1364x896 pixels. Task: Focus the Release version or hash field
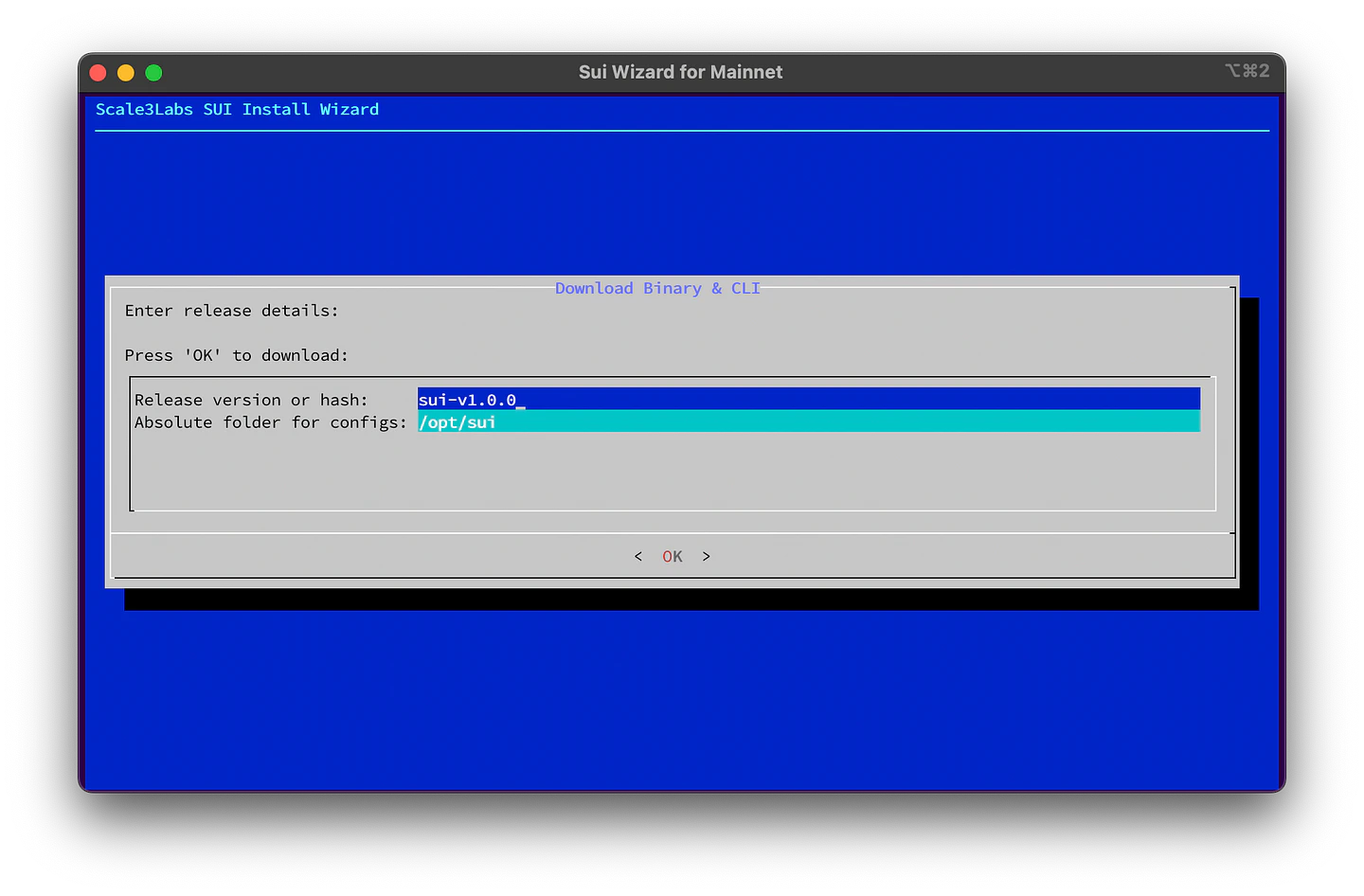coord(809,399)
